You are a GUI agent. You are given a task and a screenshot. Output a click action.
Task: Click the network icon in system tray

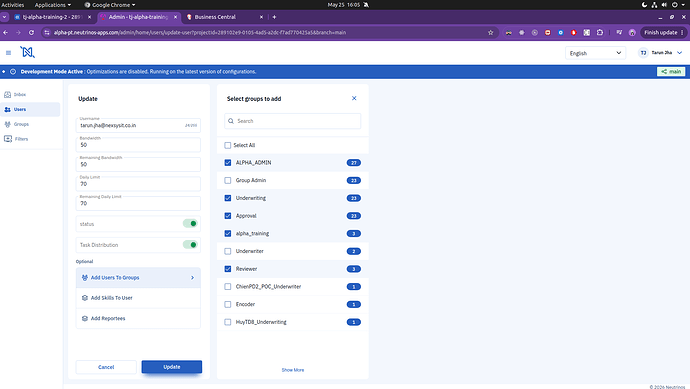654,5
